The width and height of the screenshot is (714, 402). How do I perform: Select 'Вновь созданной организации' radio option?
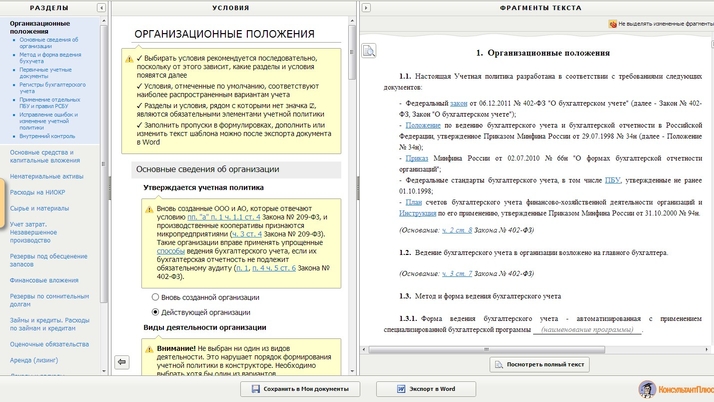coord(155,297)
